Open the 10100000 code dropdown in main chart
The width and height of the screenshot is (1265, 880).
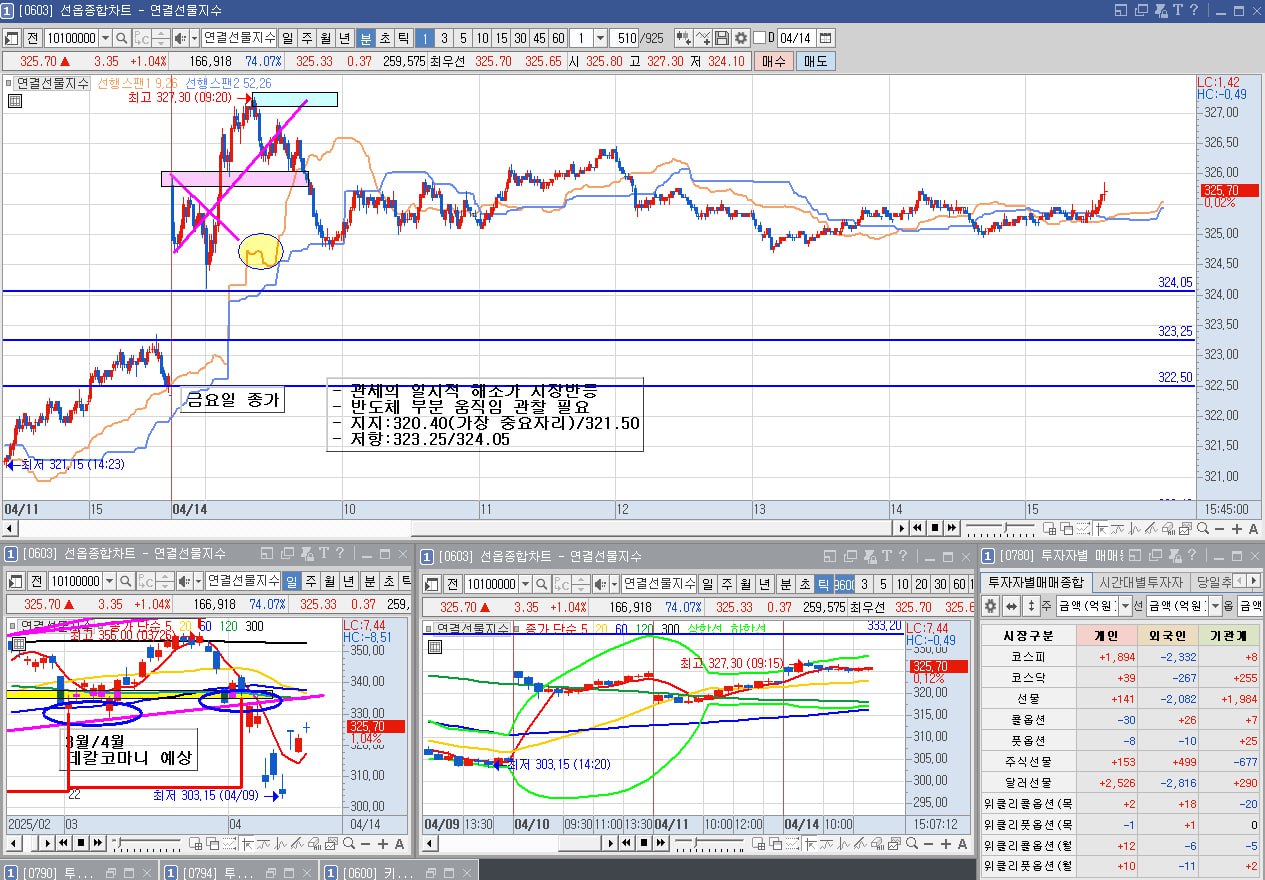(104, 38)
